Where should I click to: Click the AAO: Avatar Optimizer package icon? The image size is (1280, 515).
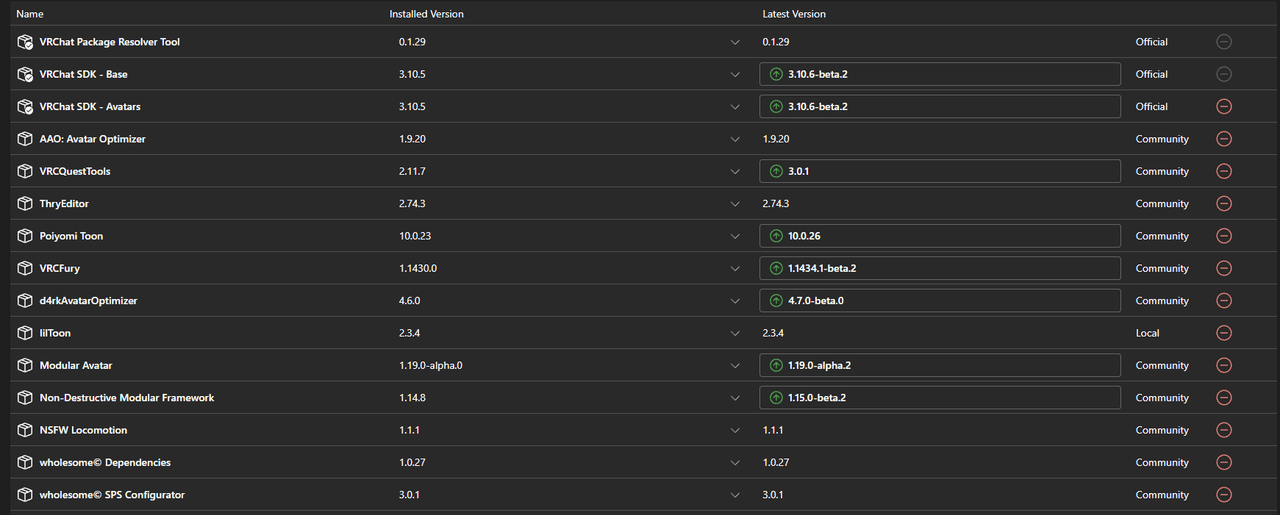pyautogui.click(x=25, y=139)
